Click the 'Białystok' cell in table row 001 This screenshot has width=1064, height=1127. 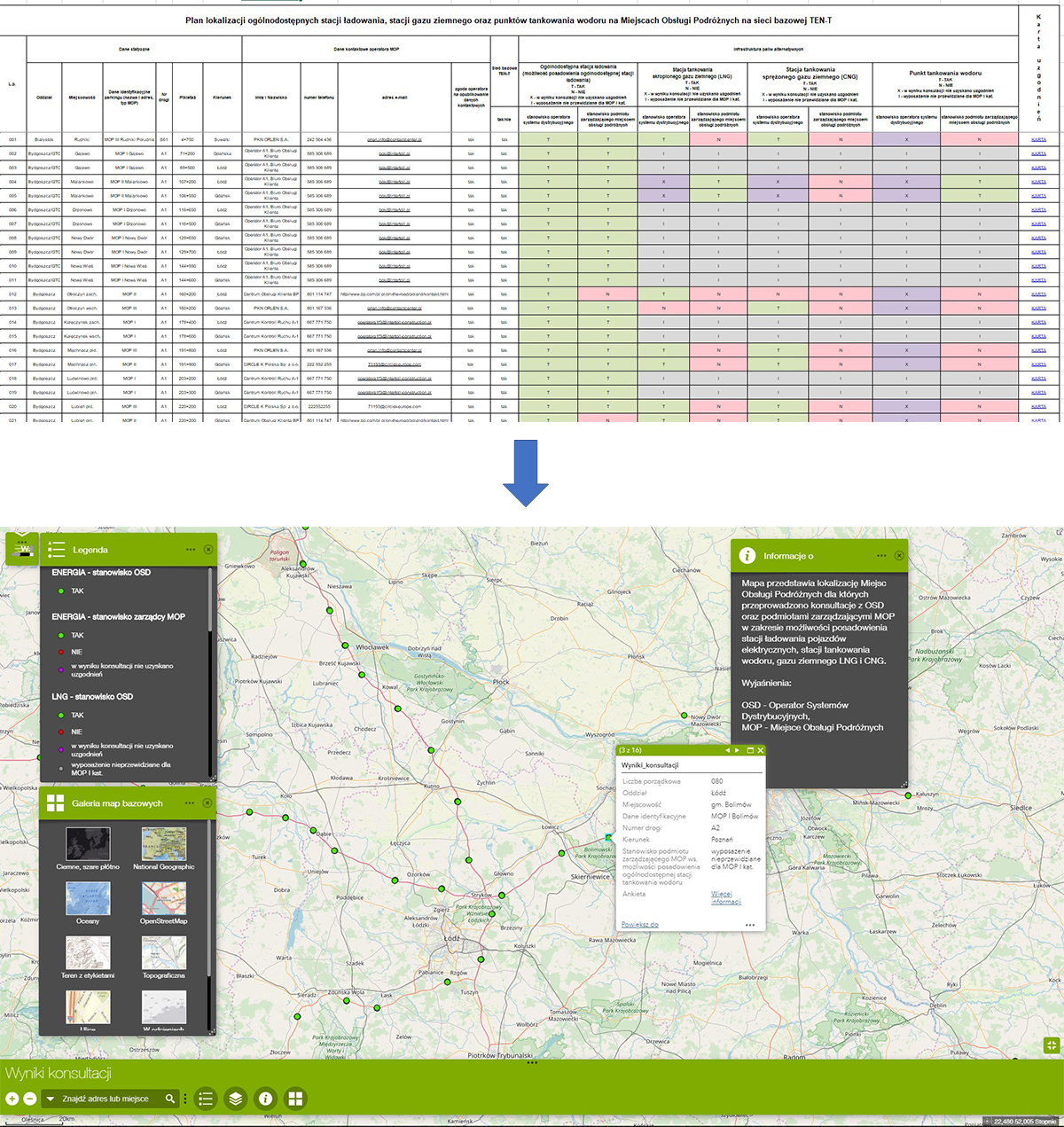coord(44,139)
